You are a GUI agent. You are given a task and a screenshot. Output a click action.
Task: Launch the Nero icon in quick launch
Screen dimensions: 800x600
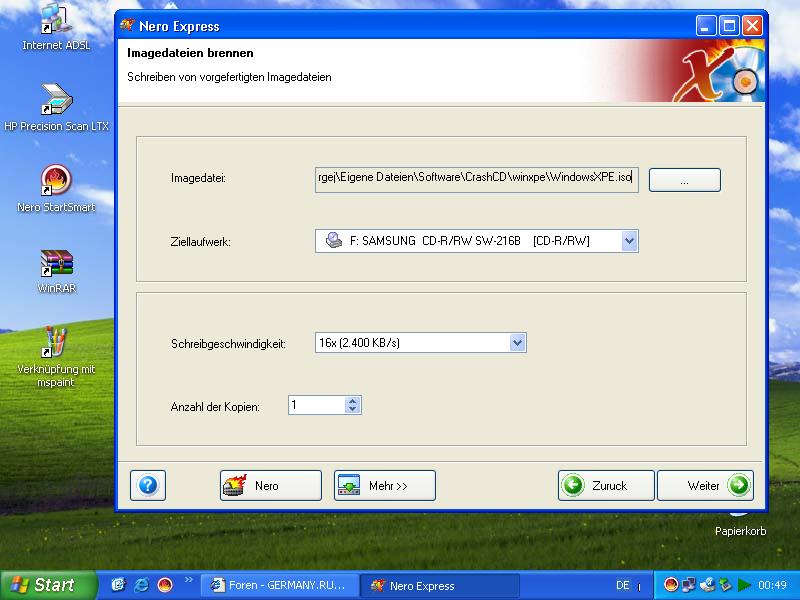point(165,585)
